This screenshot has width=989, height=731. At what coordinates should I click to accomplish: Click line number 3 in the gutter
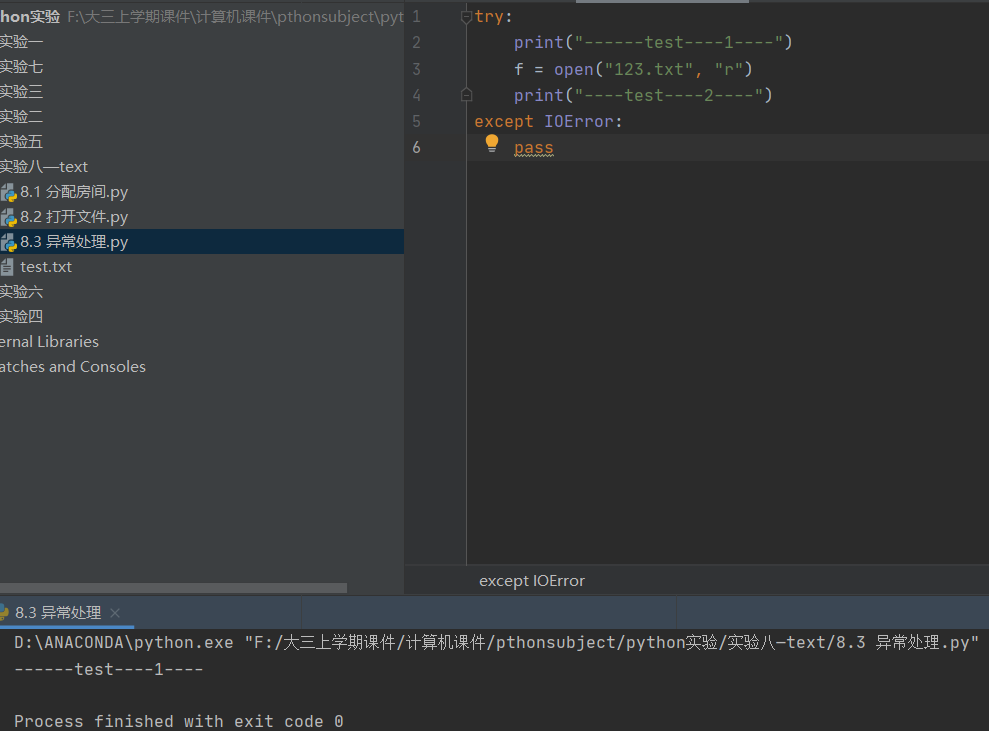tap(416, 69)
